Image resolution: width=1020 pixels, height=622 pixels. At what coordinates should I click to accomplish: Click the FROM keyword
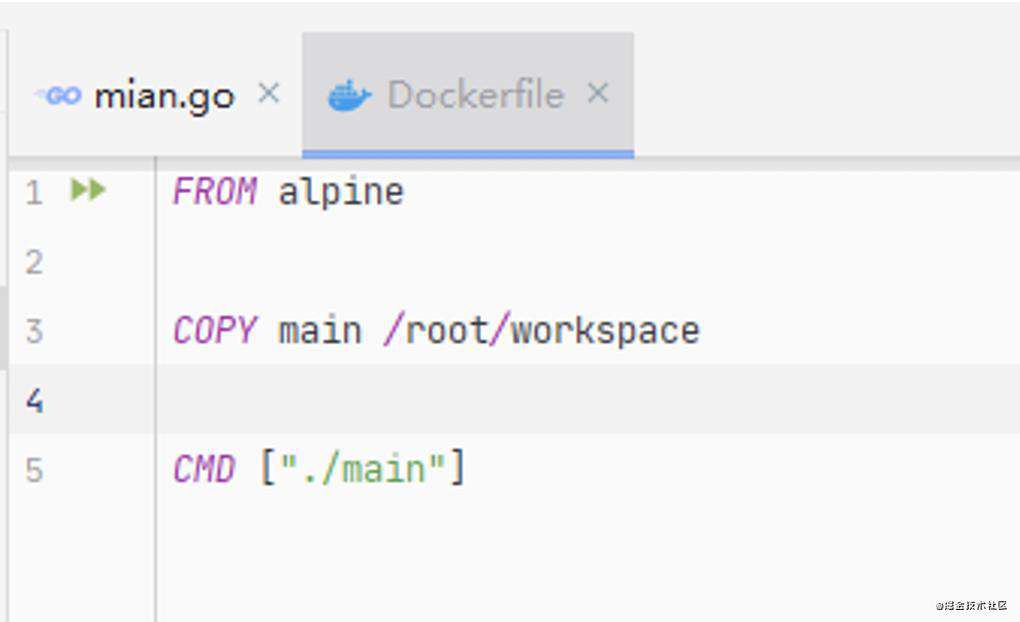click(x=215, y=192)
